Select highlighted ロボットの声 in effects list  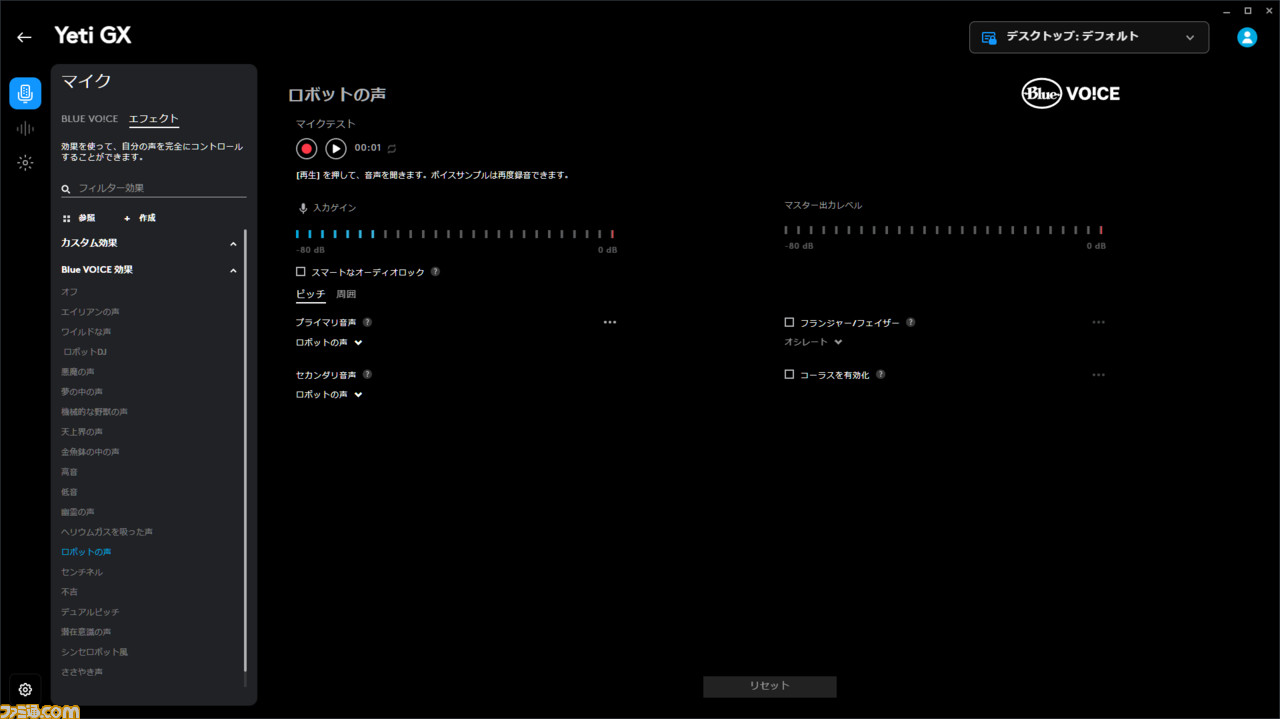[86, 552]
